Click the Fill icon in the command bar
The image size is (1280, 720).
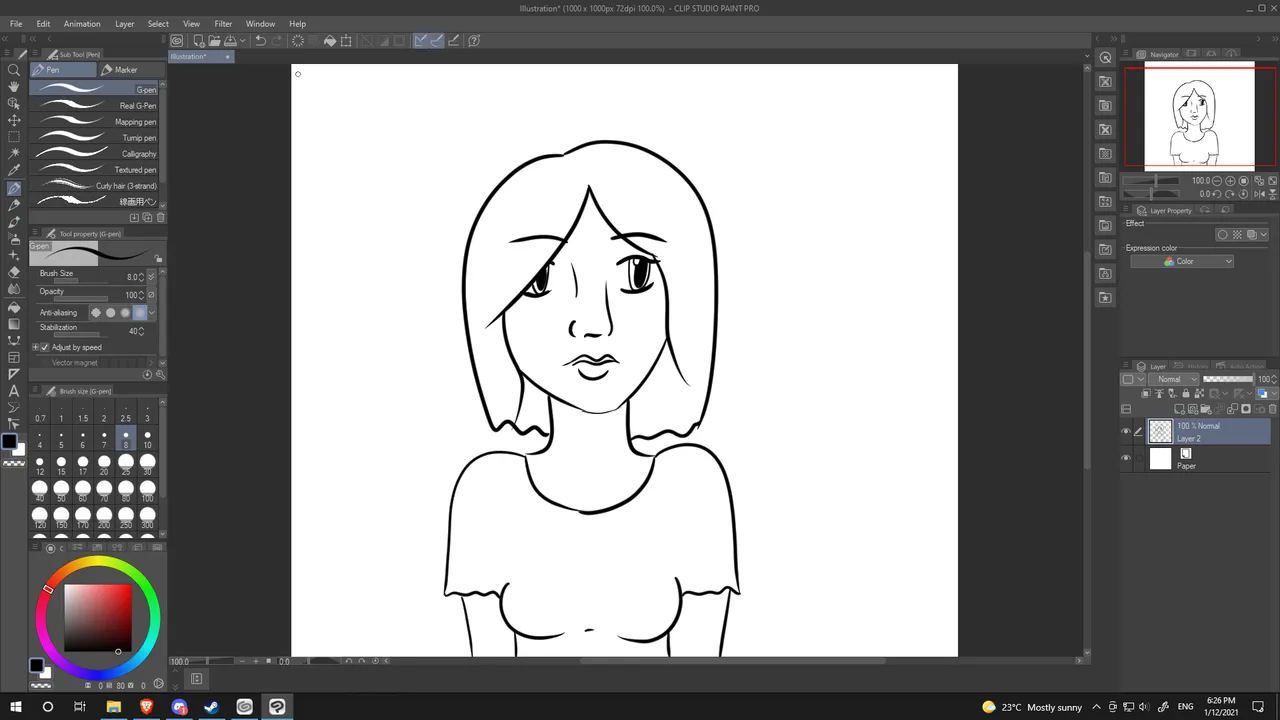pyautogui.click(x=330, y=41)
